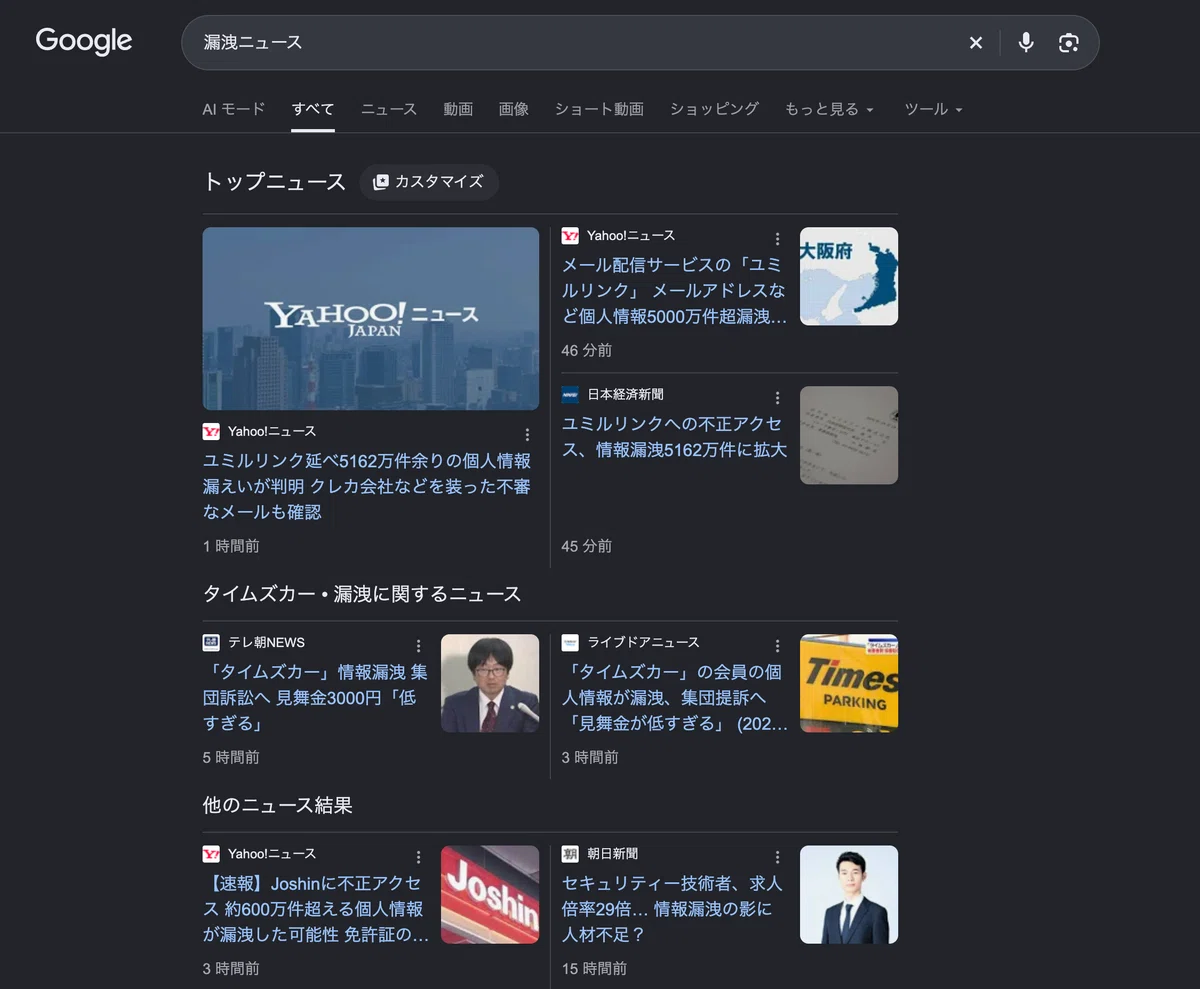This screenshot has height=989, width=1200.
Task: Open options menu for メール配信サービス article
Action: [x=777, y=238]
